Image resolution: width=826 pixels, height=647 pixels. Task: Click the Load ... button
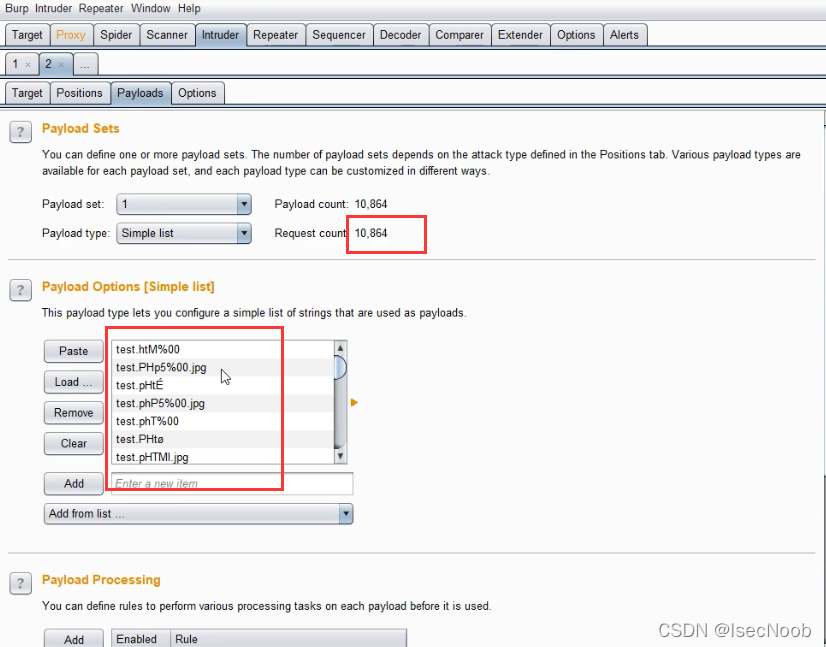(x=74, y=382)
